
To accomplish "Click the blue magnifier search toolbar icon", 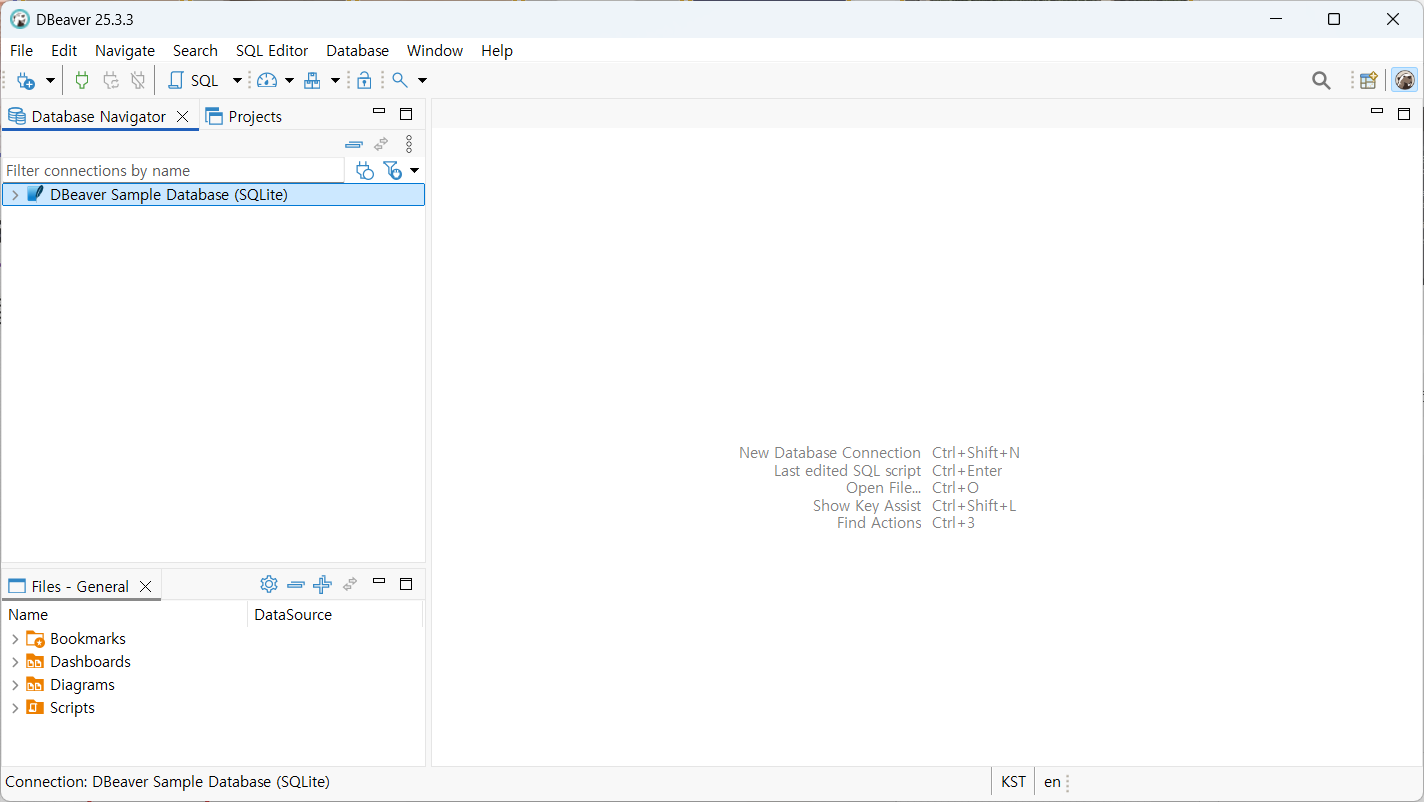I will pos(400,80).
